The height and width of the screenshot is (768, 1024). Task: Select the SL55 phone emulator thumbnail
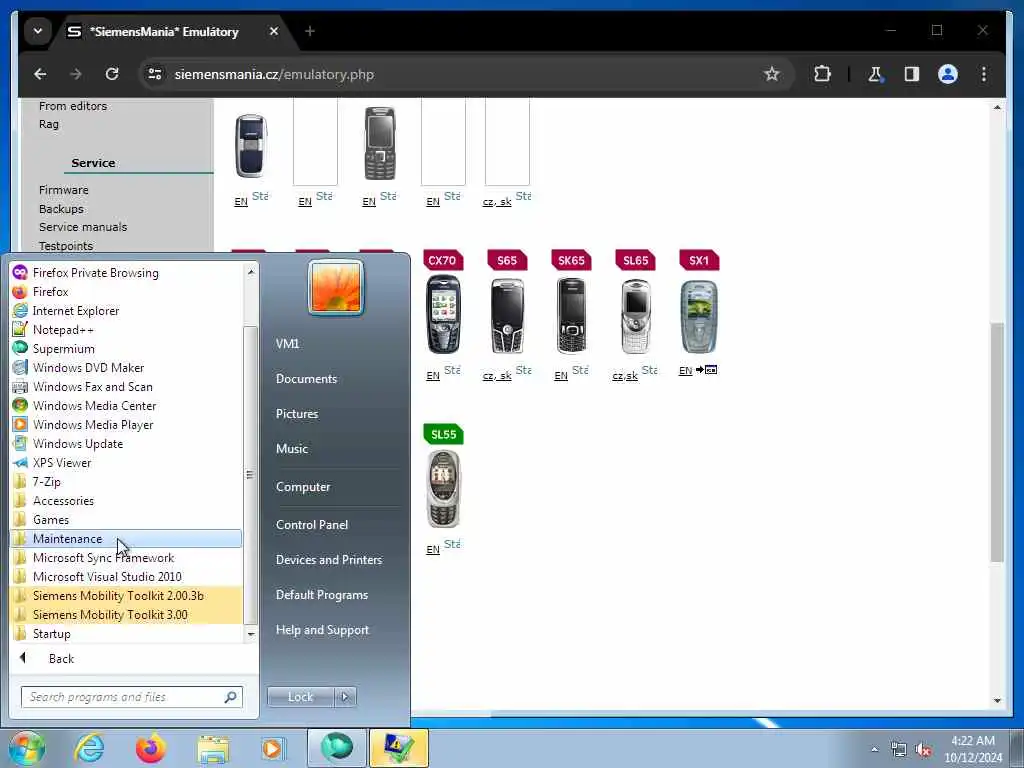click(443, 489)
